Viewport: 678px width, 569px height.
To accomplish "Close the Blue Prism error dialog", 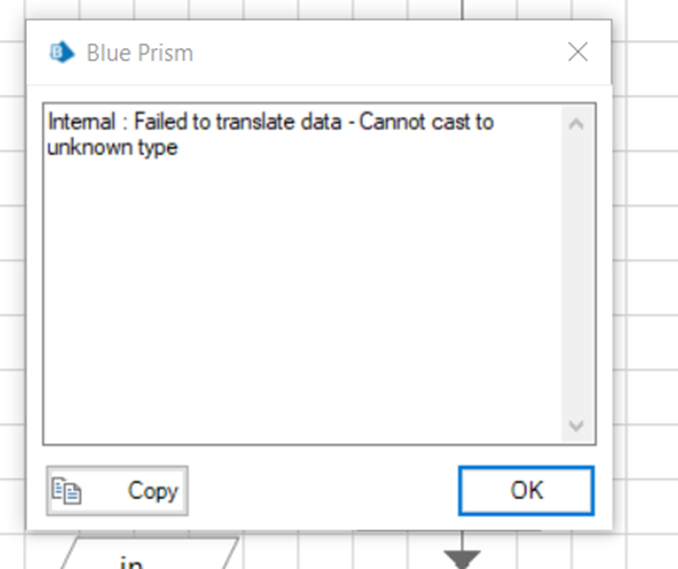I will pyautogui.click(x=577, y=52).
